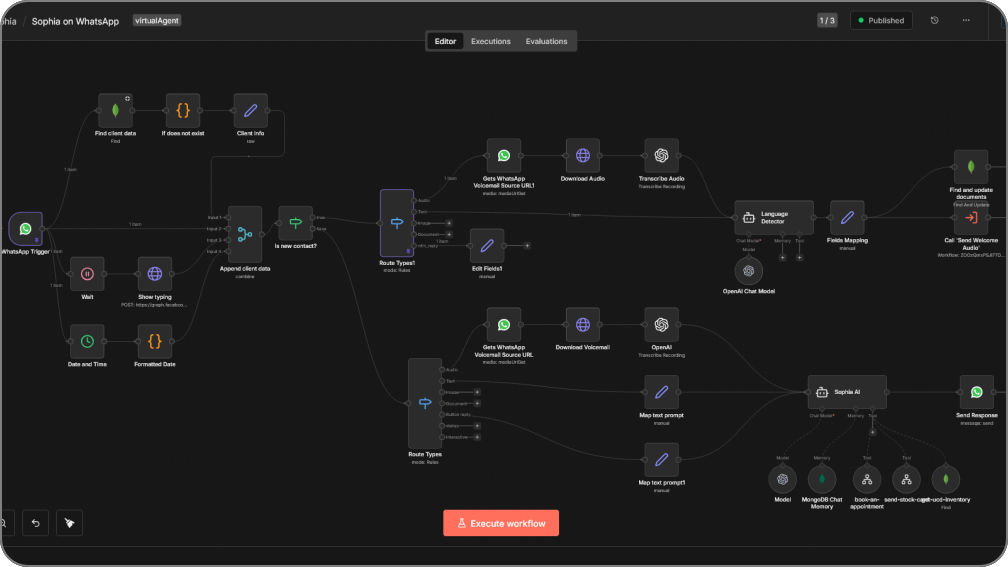Select the Download Audio globe node

[583, 156]
